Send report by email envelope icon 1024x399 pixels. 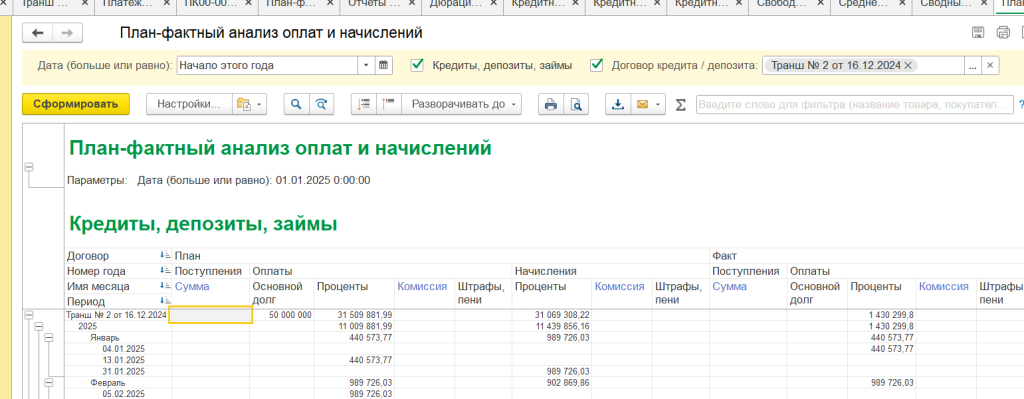[x=642, y=104]
